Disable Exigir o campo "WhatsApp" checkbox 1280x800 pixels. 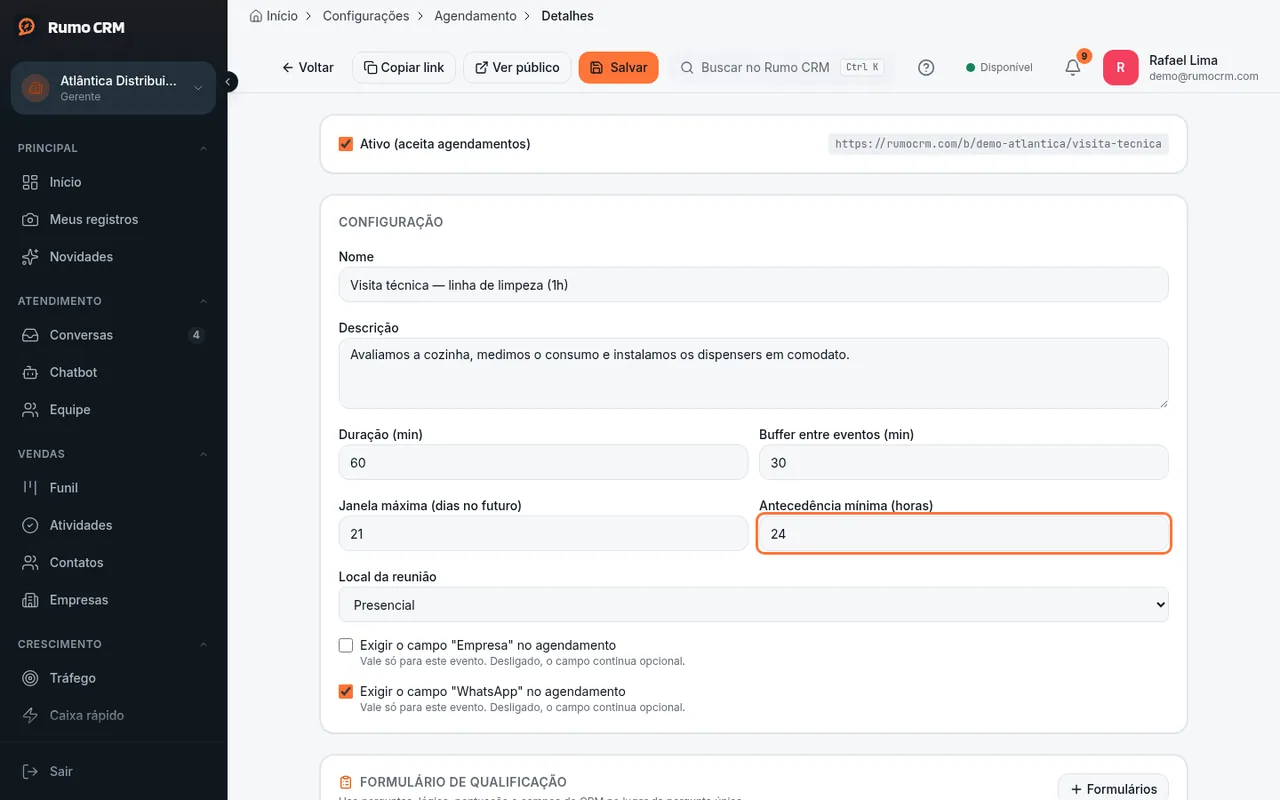click(x=346, y=691)
